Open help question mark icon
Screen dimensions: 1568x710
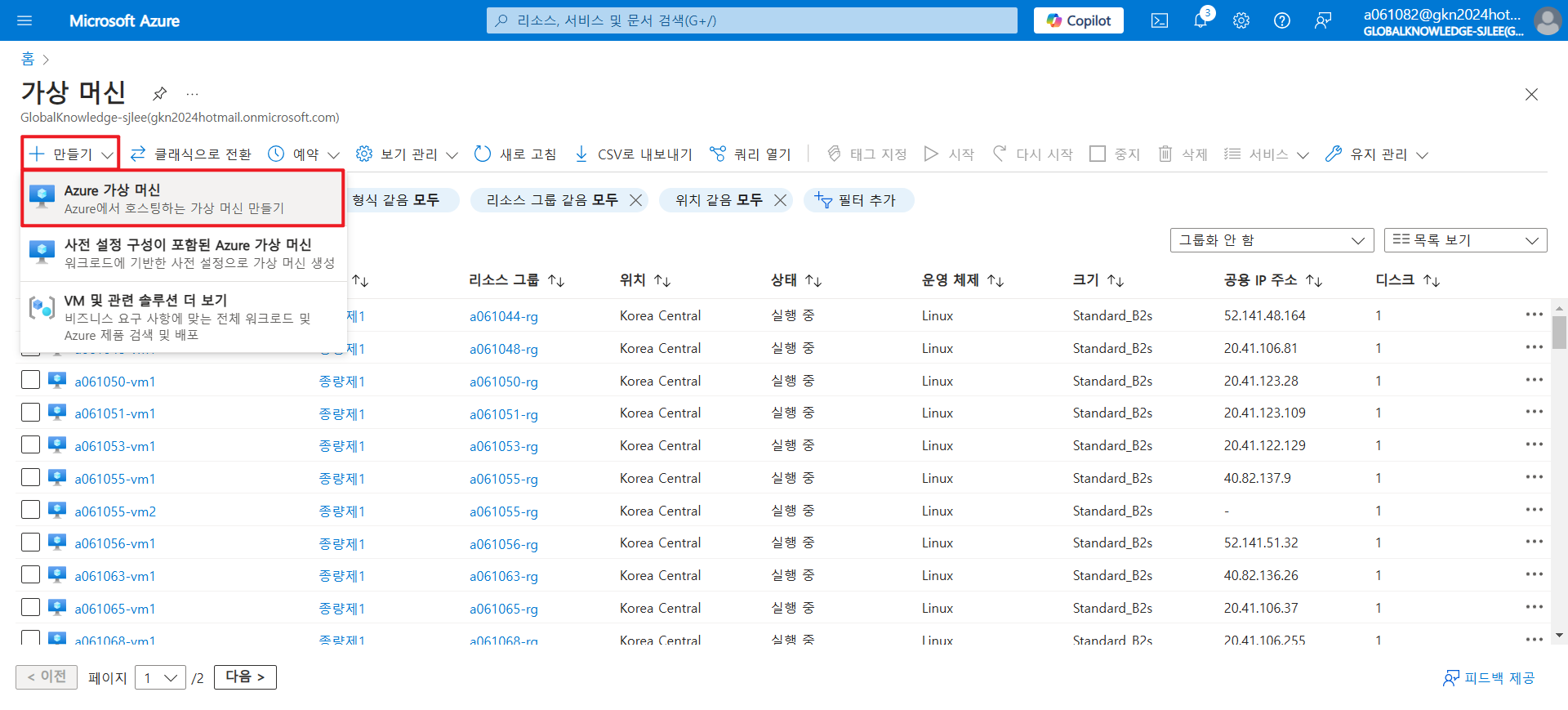[1282, 20]
